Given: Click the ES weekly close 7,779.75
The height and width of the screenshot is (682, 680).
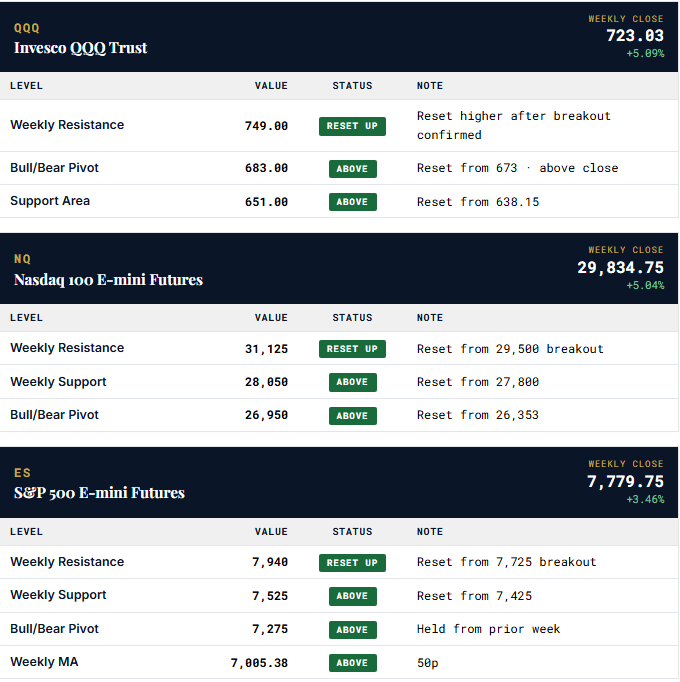Looking at the screenshot, I should point(625,481).
